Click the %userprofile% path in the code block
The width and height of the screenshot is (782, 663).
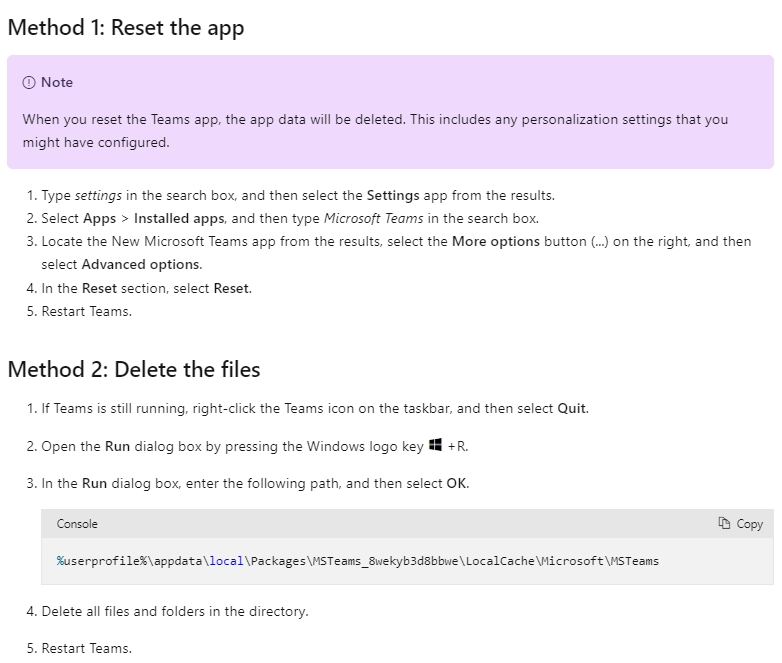point(357,561)
